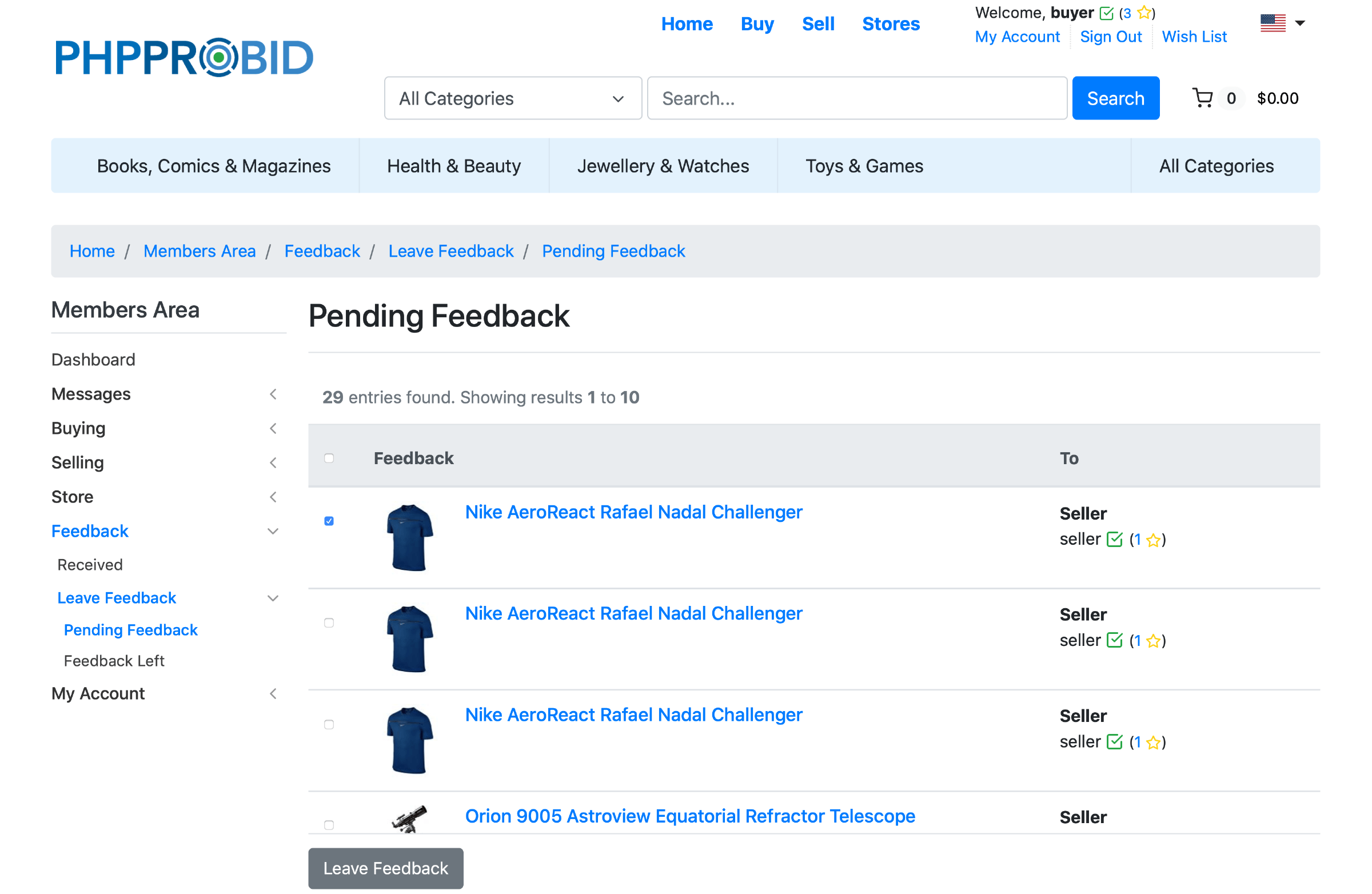
Task: Click second seller's yellow star icon
Action: pos(1153,641)
